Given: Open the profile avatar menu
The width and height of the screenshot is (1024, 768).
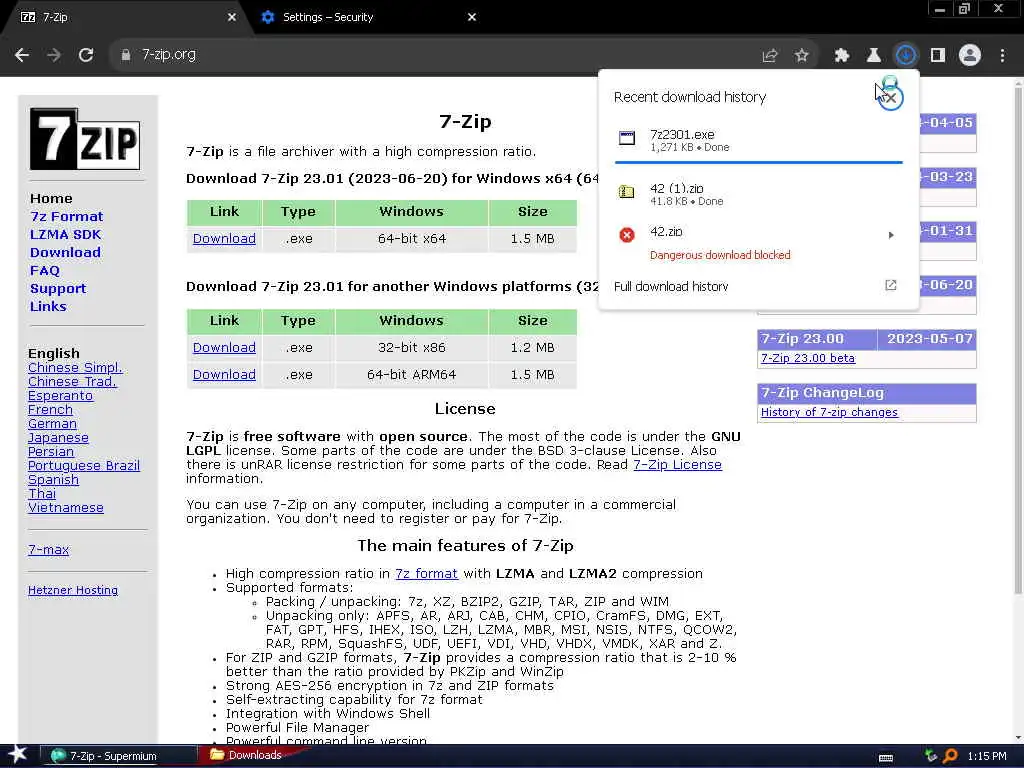Looking at the screenshot, I should (x=970, y=56).
